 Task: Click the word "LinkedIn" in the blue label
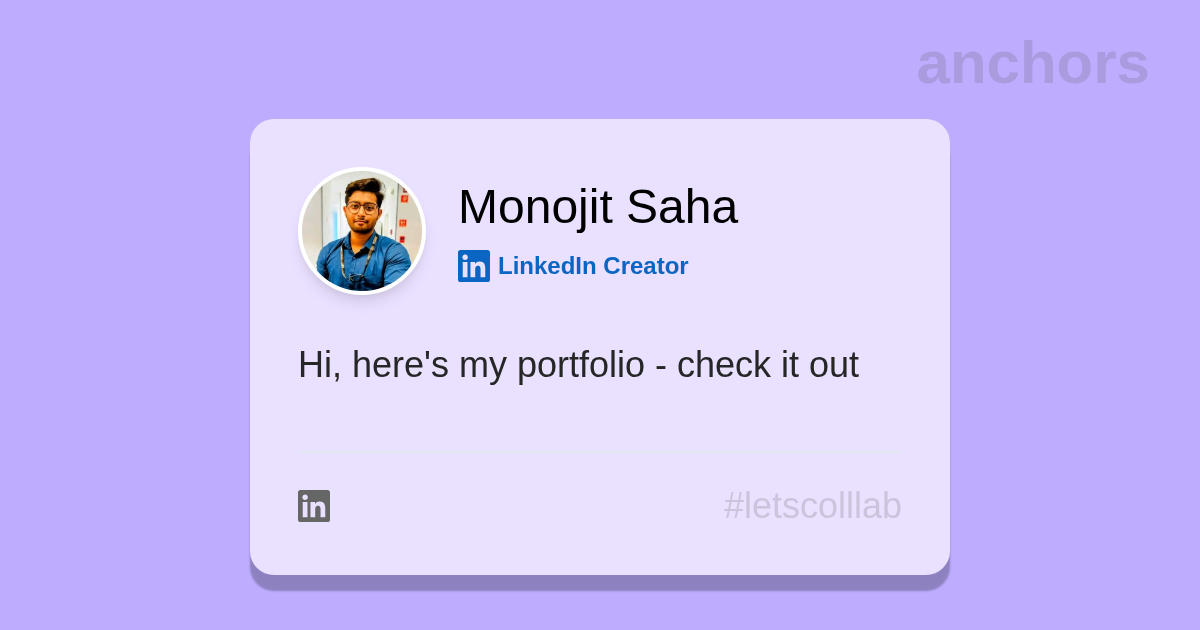tap(546, 266)
